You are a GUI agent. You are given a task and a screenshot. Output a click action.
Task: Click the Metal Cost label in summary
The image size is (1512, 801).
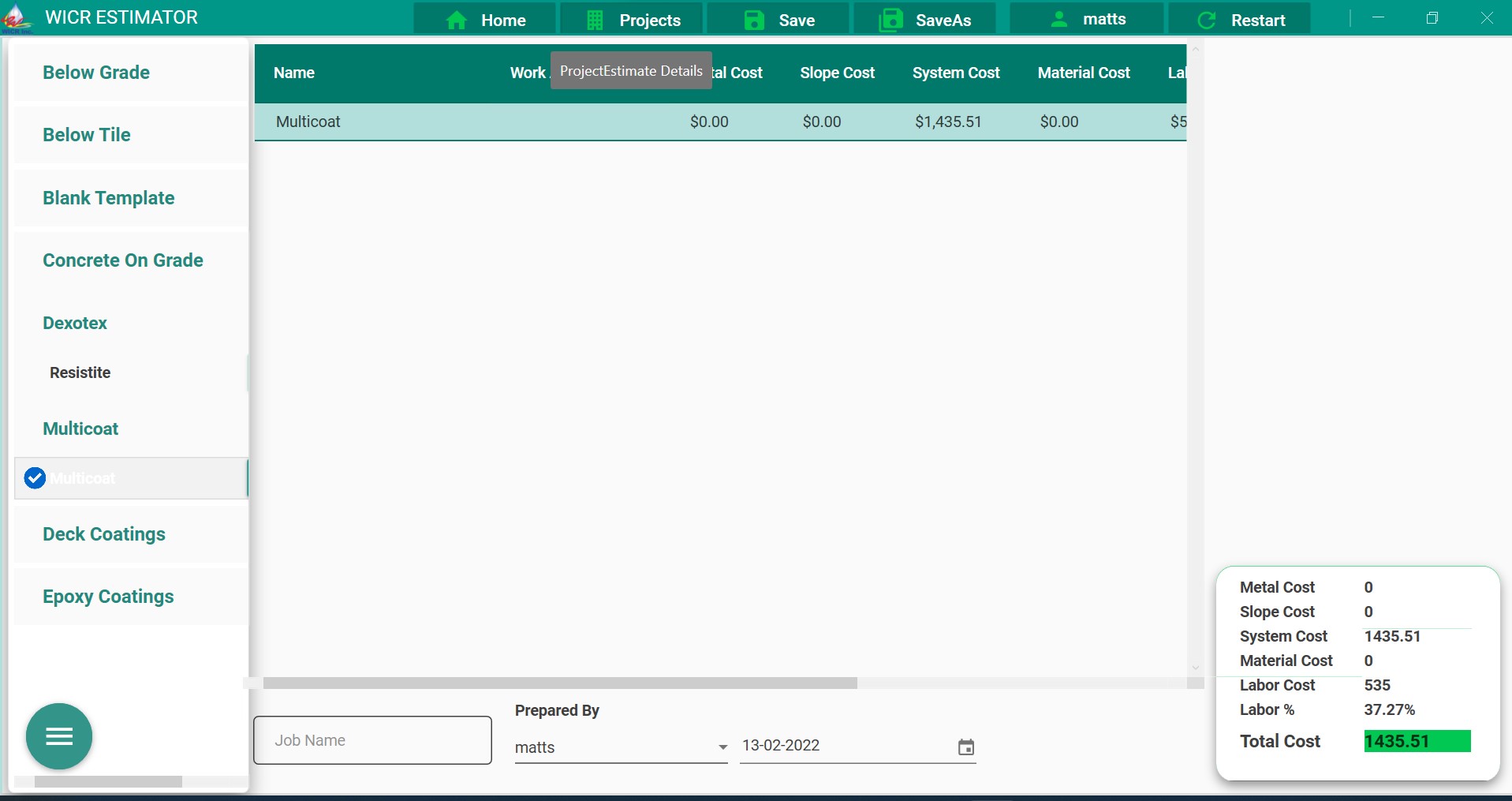point(1277,587)
